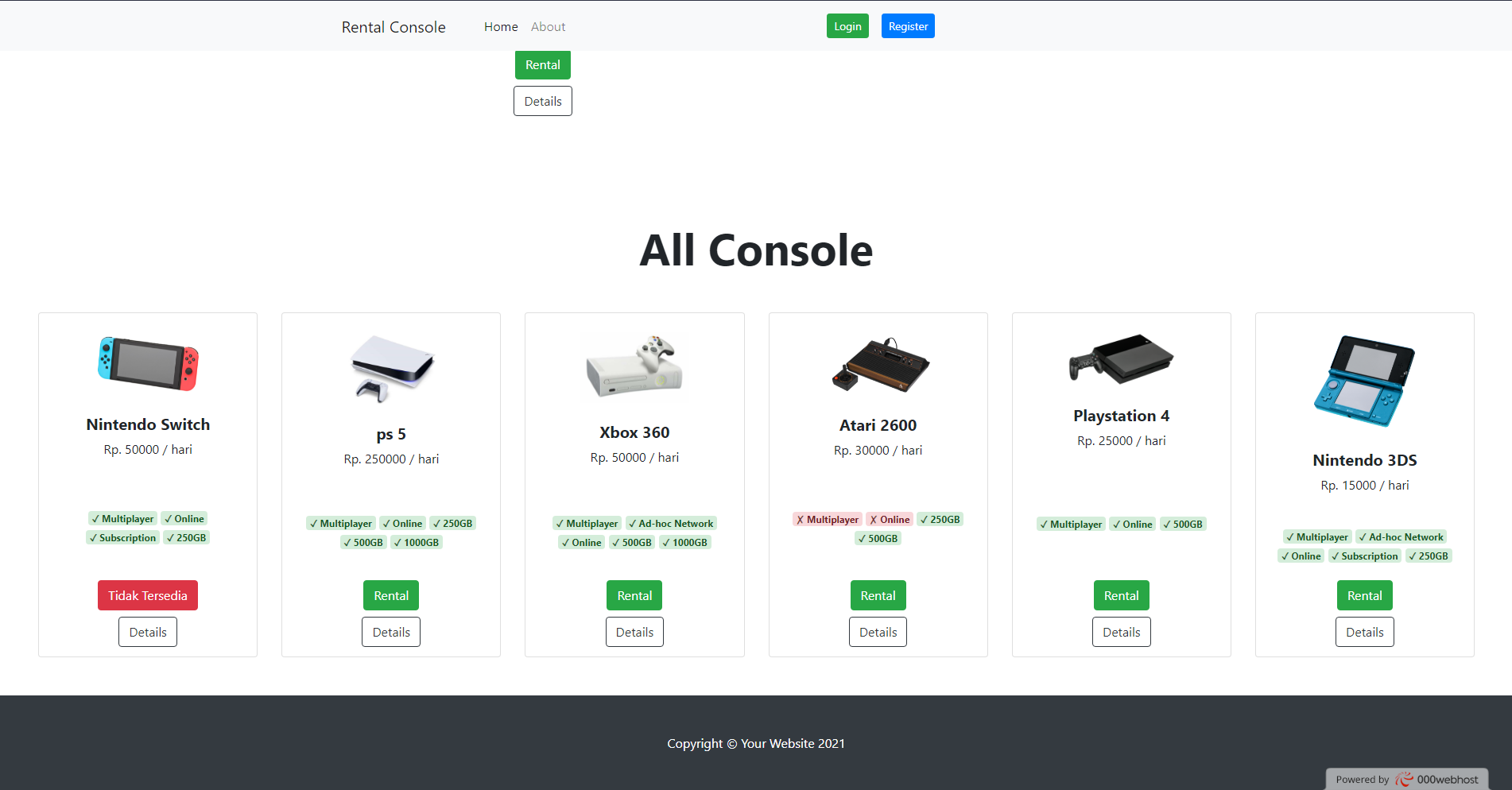Click the Online badge on Nintendo Switch

[184, 518]
